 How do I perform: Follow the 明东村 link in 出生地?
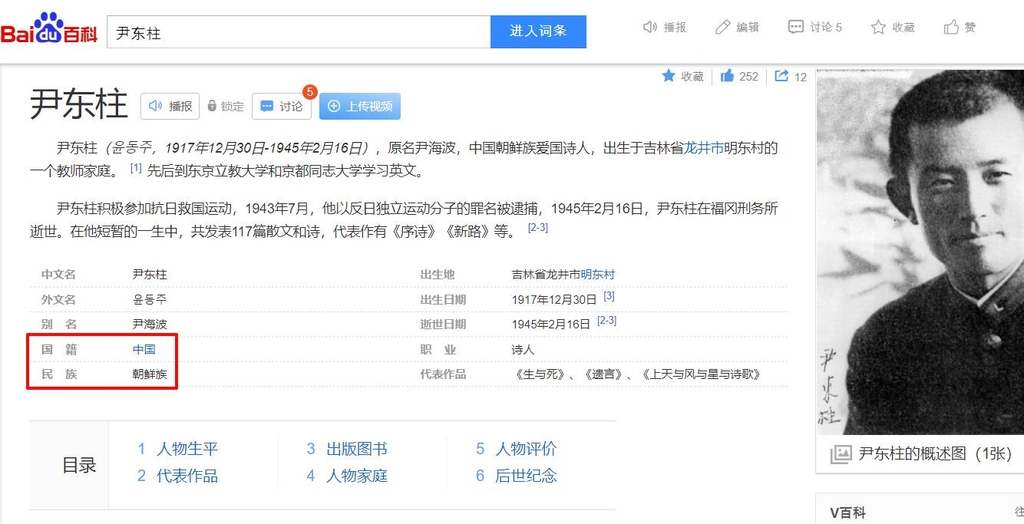point(598,274)
